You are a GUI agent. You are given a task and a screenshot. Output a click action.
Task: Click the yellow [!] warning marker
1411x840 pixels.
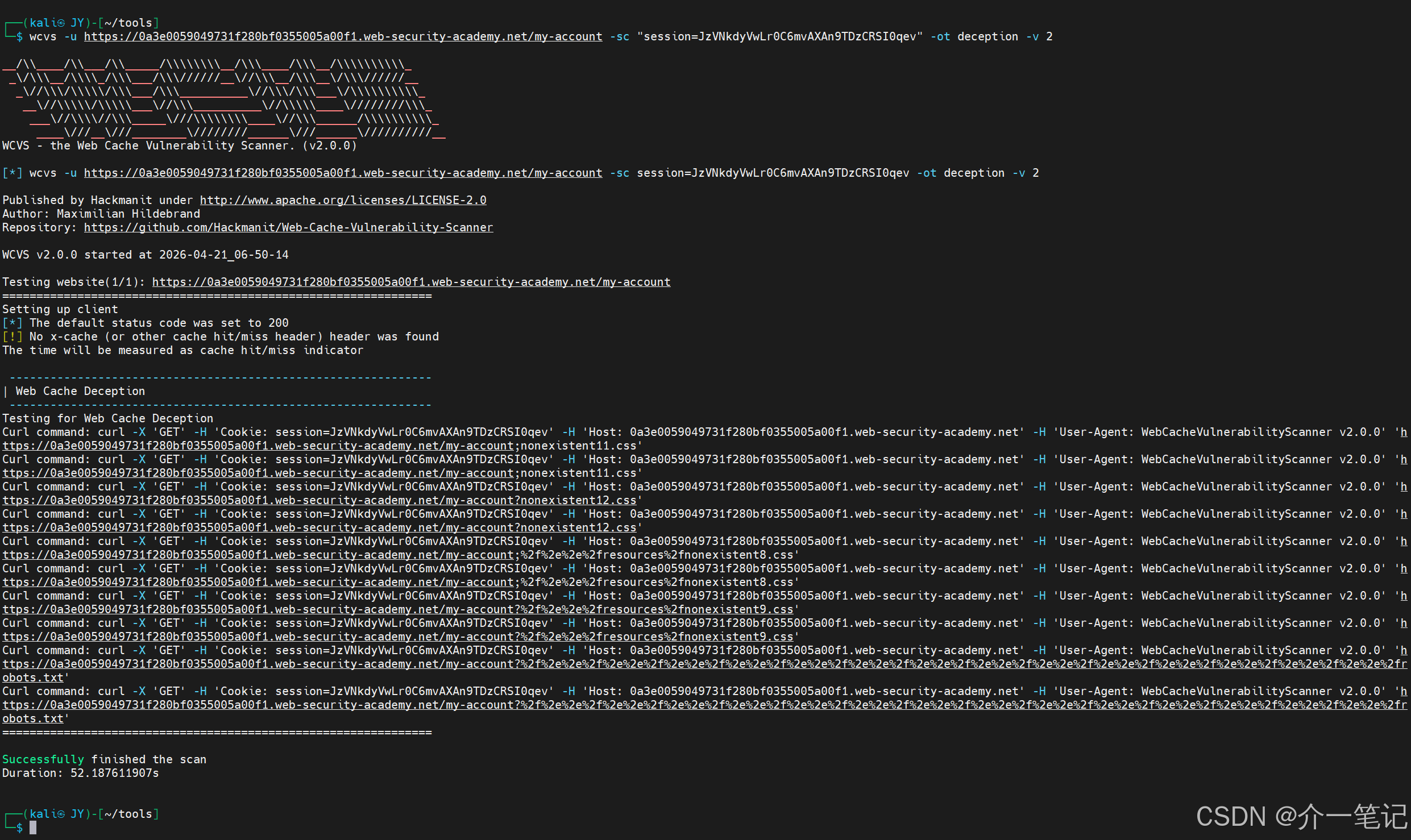13,336
